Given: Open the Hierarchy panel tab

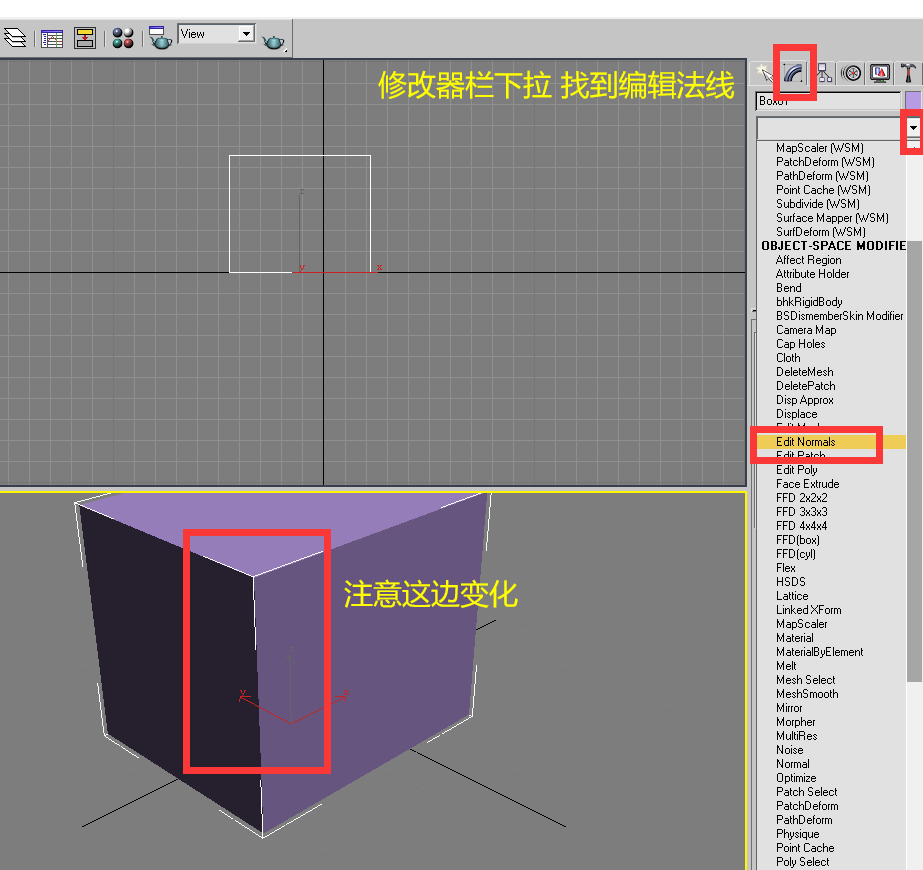Looking at the screenshot, I should point(824,73).
